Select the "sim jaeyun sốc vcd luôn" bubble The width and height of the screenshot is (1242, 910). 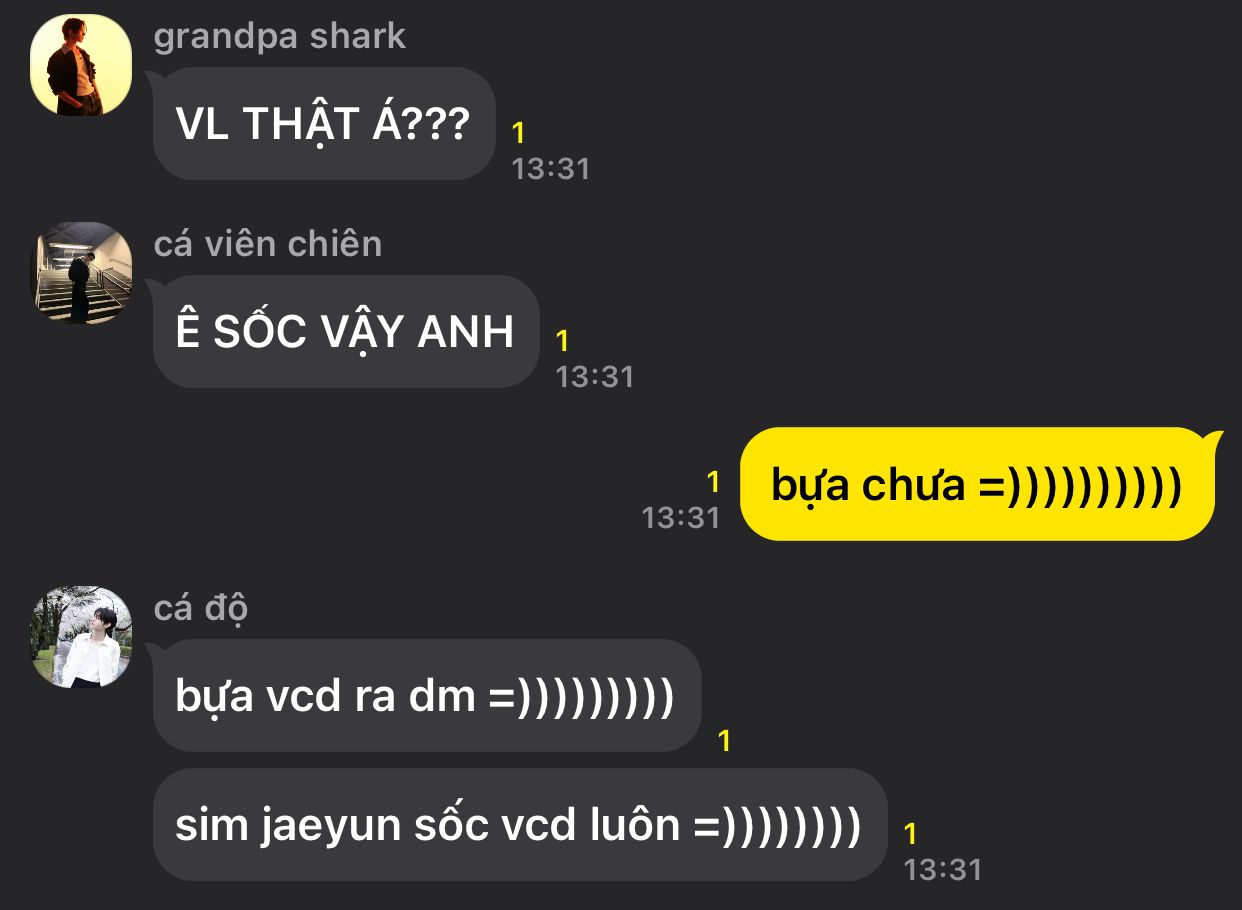(x=520, y=825)
